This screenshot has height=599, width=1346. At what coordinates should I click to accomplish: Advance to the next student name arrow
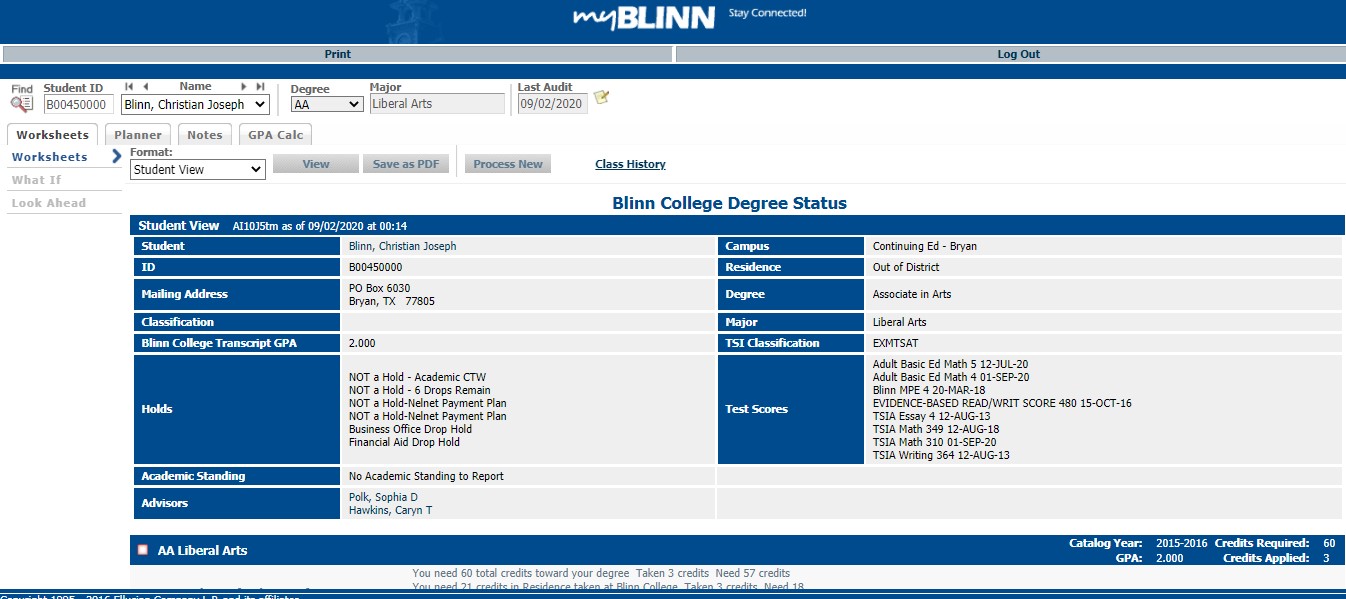[x=244, y=86]
